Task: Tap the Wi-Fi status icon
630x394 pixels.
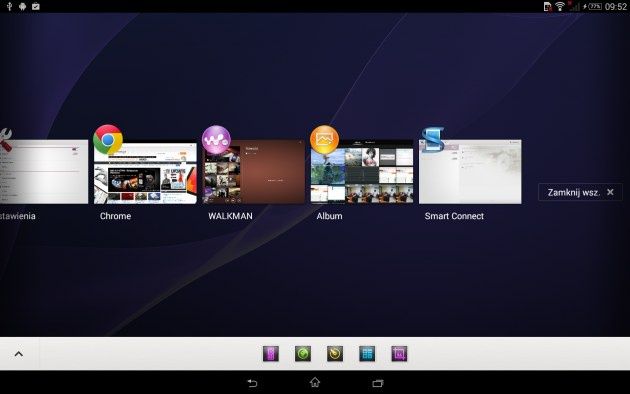Action: pos(560,6)
